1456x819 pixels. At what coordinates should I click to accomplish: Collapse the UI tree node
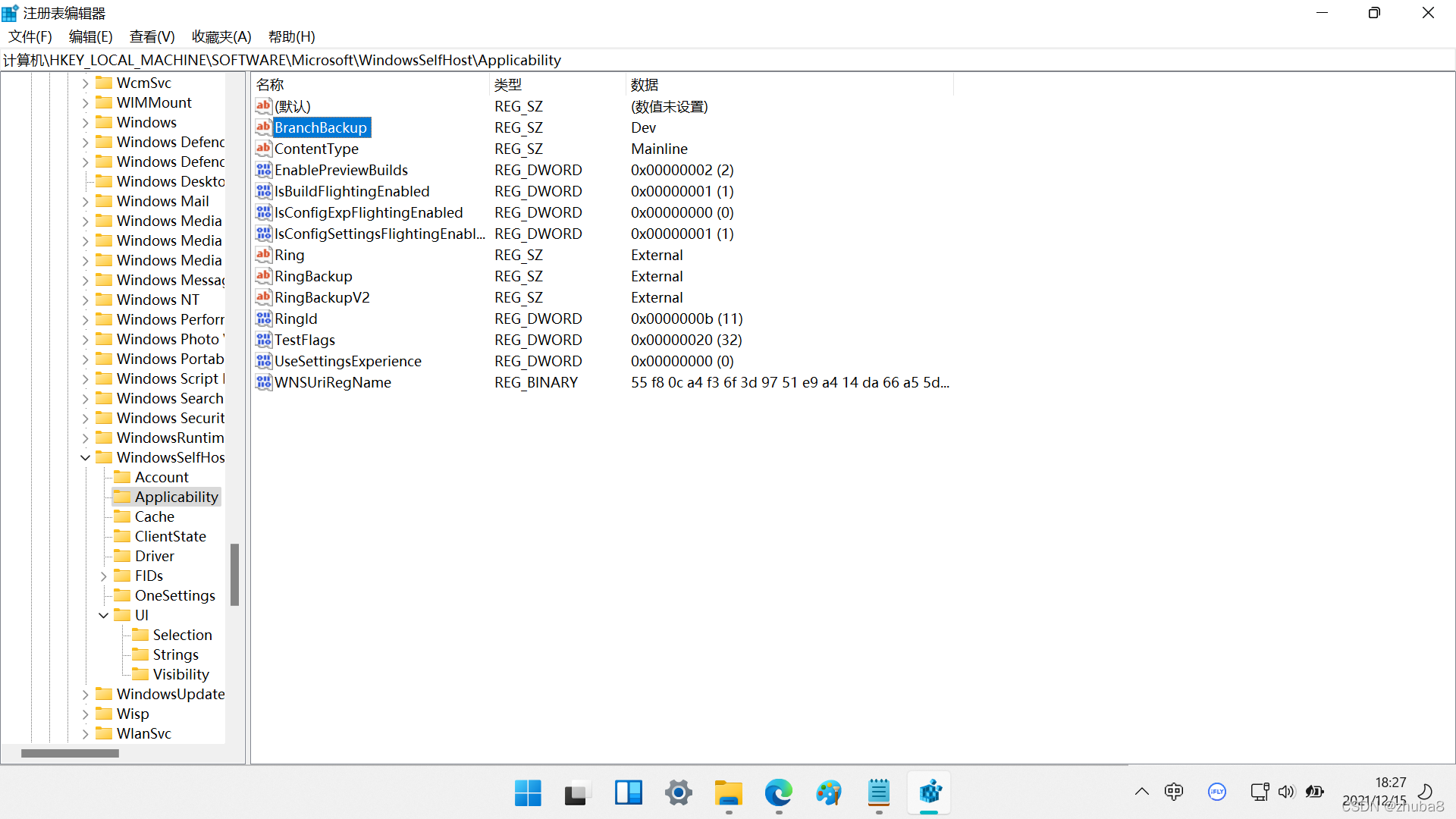pyautogui.click(x=103, y=615)
